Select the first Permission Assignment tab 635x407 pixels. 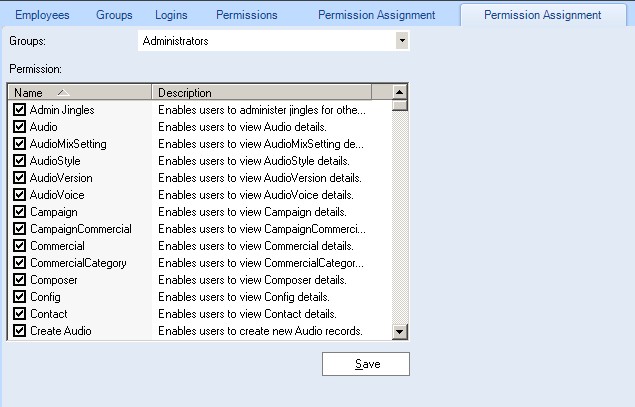point(377,15)
